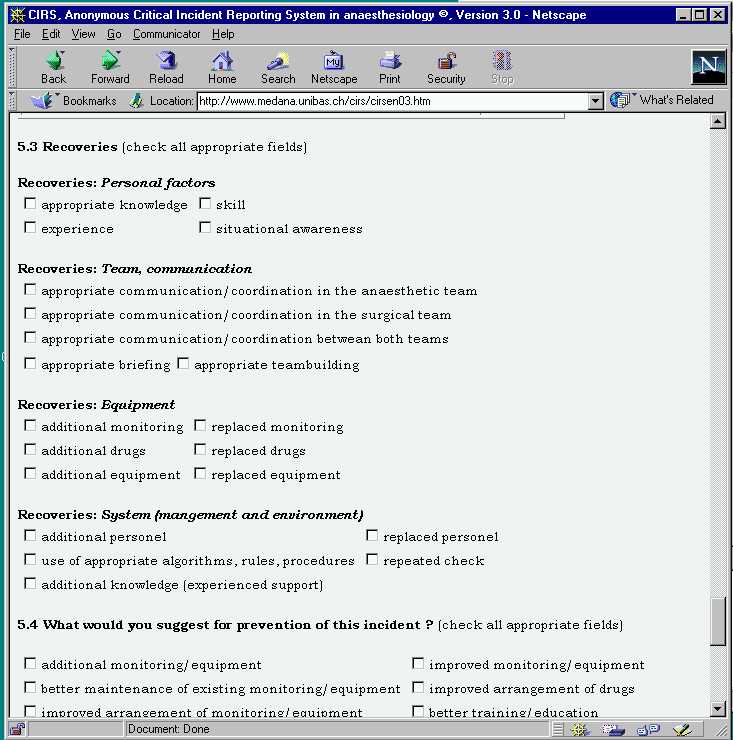
Task: Open the Newsgroups icon in component bar
Action: 649,730
